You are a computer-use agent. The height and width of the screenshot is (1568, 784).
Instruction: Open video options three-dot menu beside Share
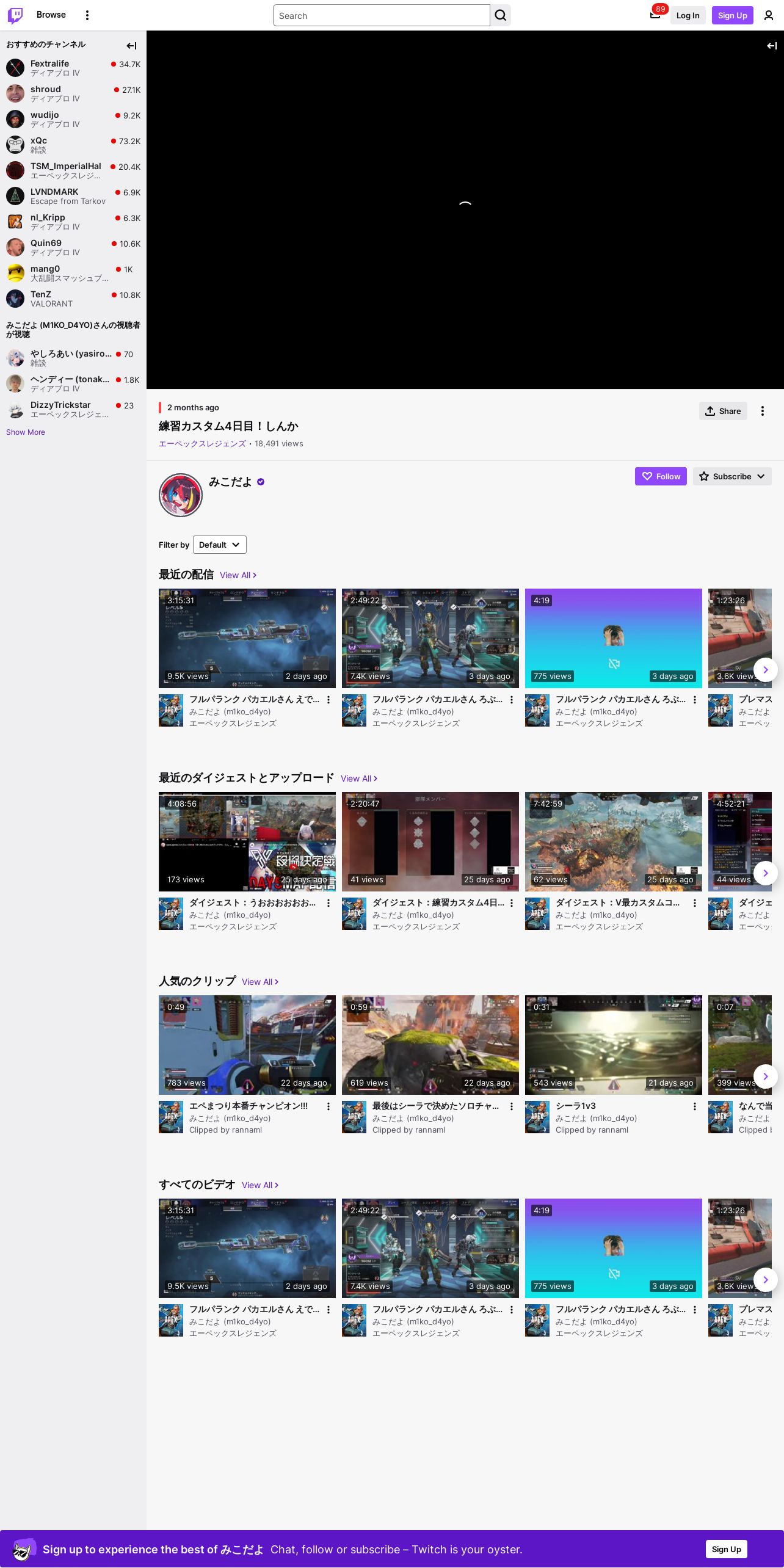[763, 411]
